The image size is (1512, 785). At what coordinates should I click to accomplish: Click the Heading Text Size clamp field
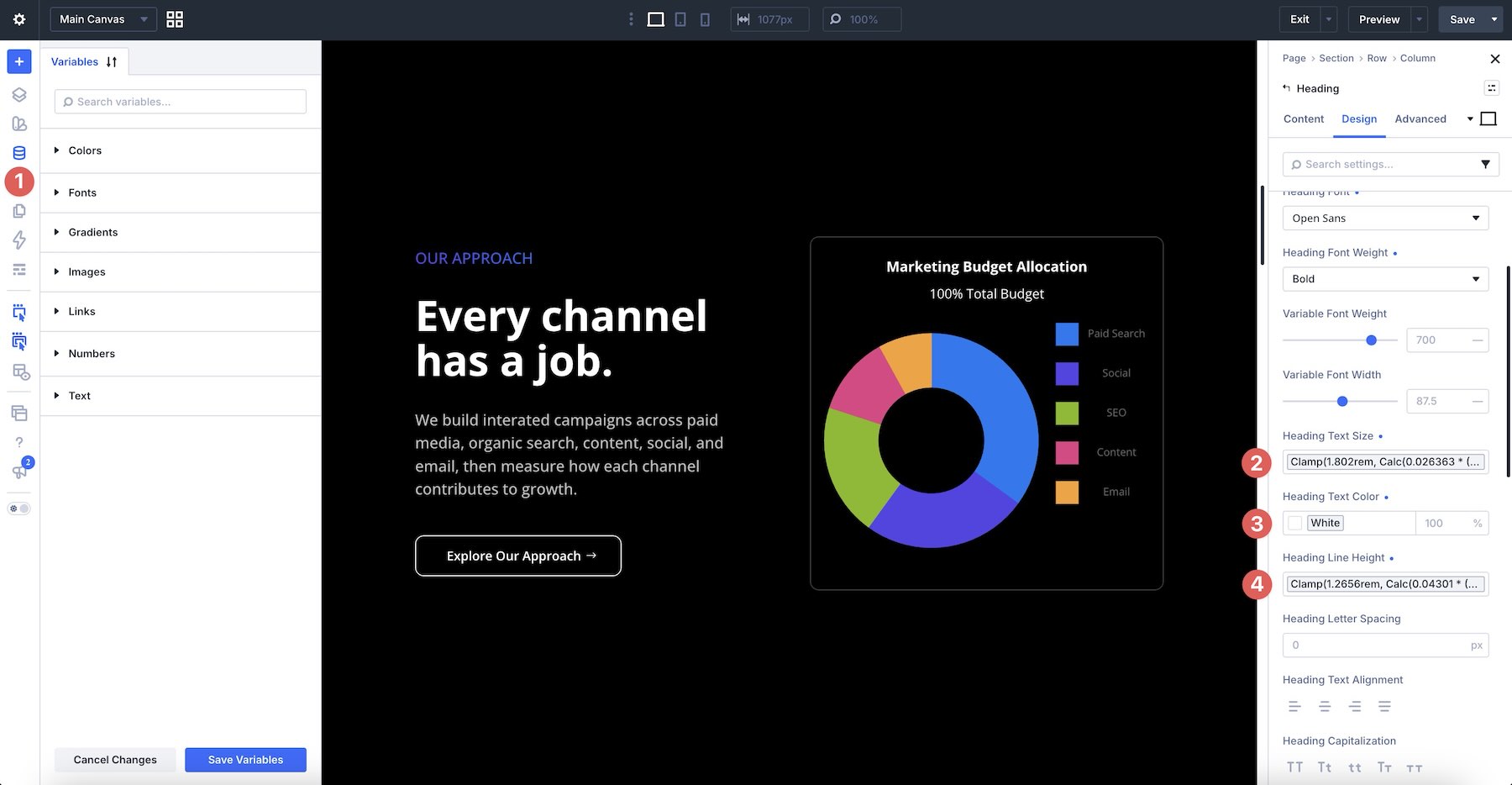click(x=1385, y=462)
